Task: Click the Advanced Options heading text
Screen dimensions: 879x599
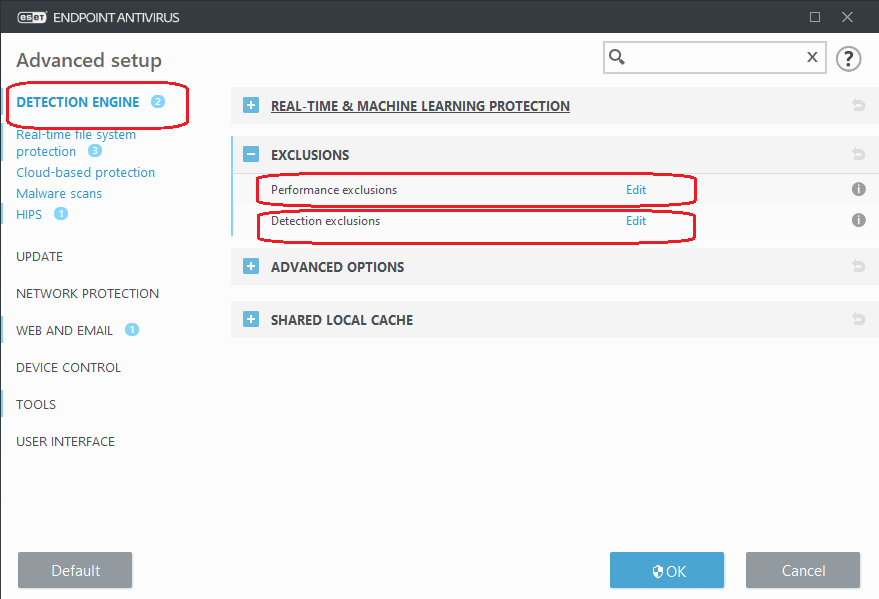Action: point(337,267)
